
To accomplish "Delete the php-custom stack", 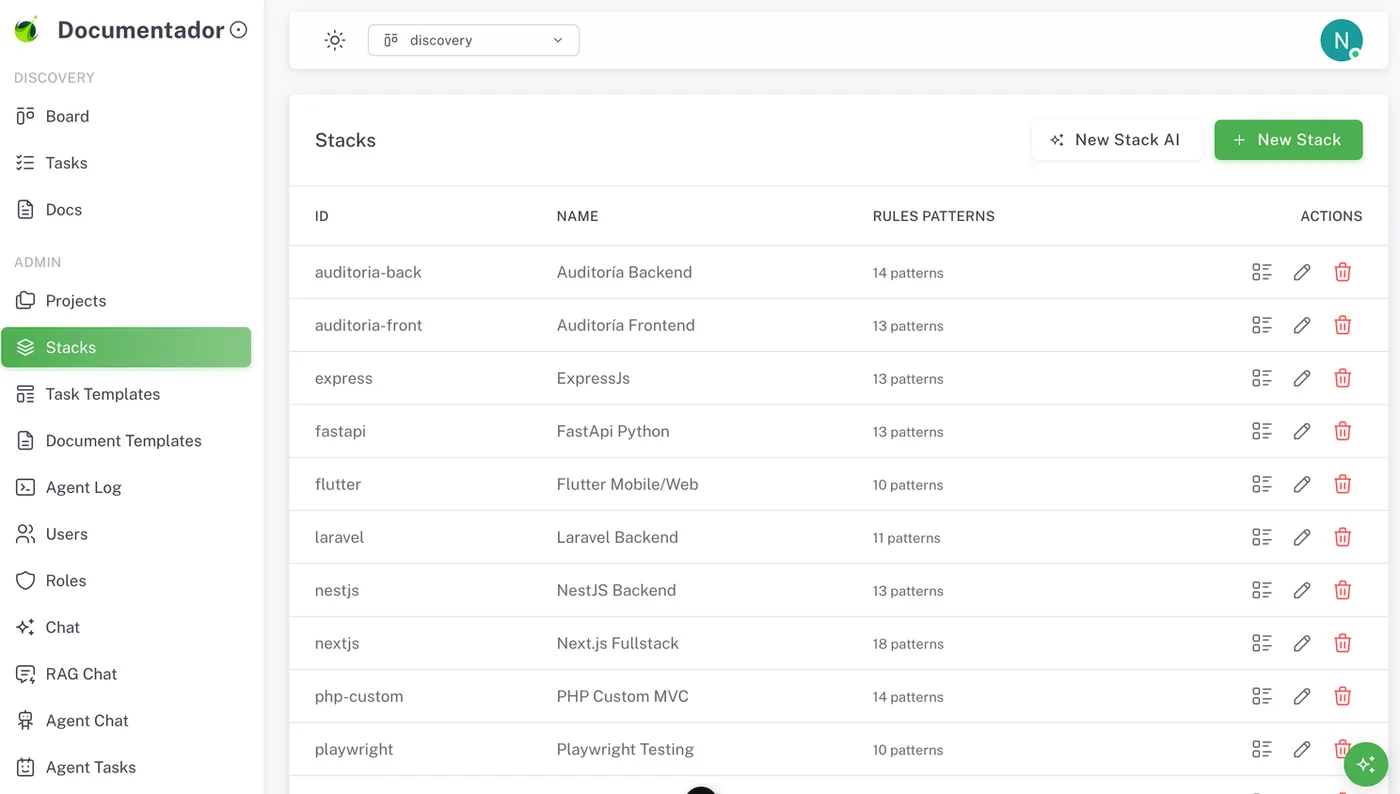I will pyautogui.click(x=1343, y=696).
